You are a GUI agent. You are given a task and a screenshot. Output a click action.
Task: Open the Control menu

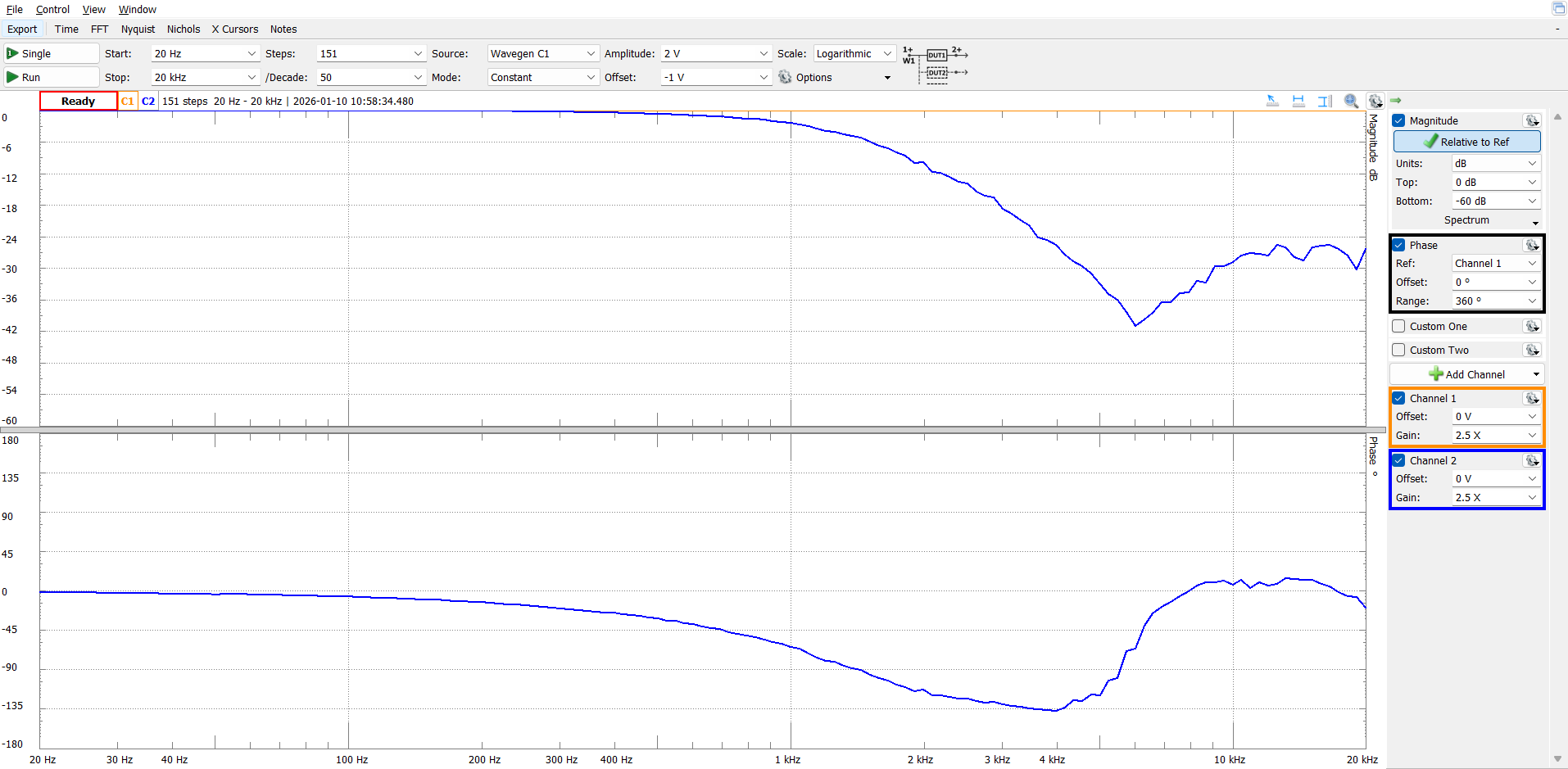[x=52, y=9]
